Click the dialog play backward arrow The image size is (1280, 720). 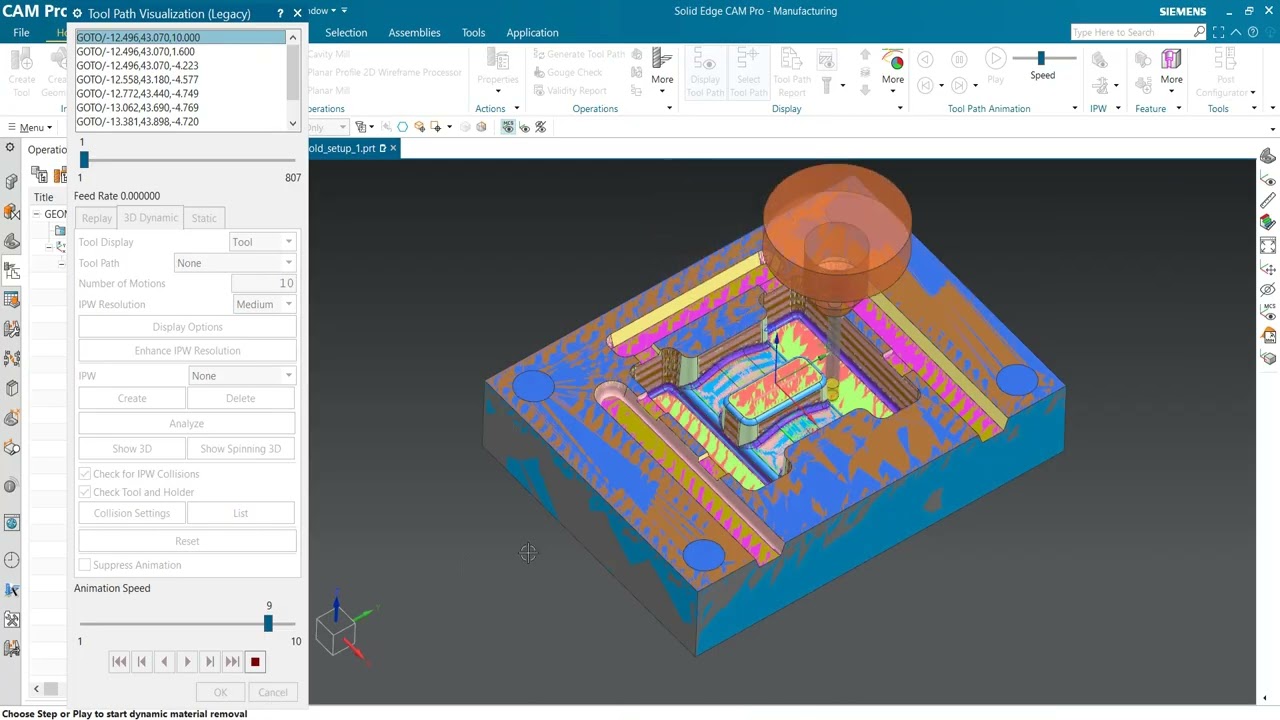tap(164, 662)
